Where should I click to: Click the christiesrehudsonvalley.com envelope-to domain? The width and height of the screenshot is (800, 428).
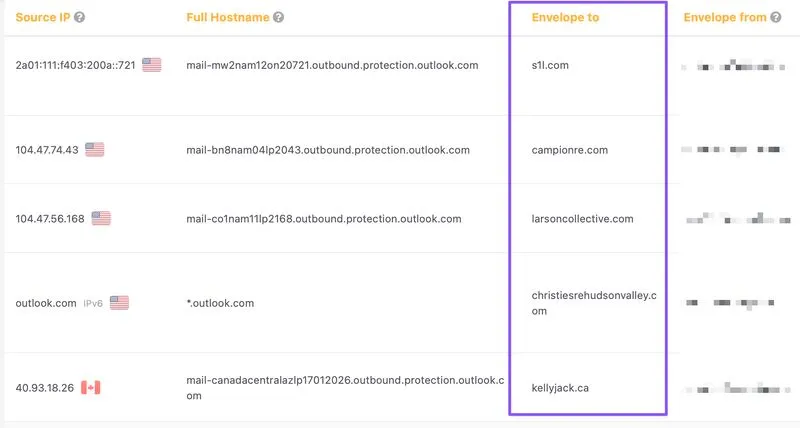pyautogui.click(x=594, y=303)
